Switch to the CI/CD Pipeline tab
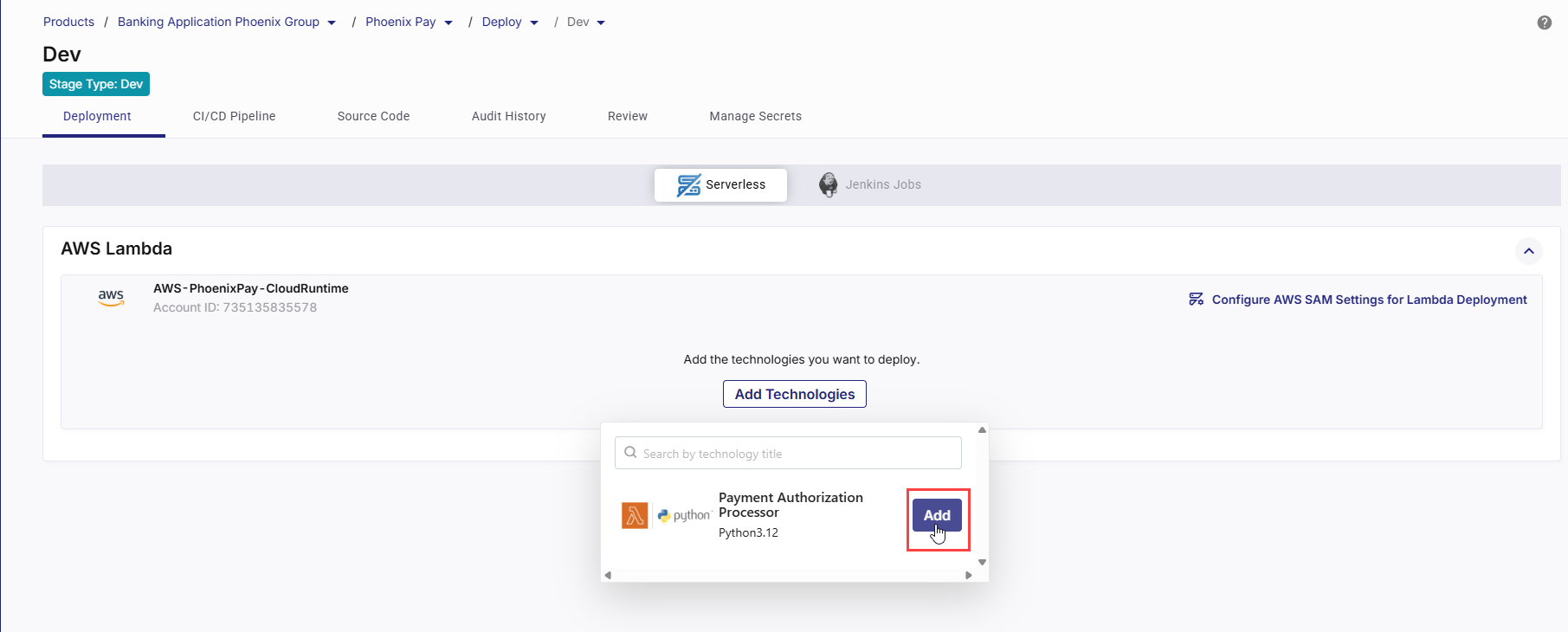This screenshot has width=1568, height=632. [234, 116]
